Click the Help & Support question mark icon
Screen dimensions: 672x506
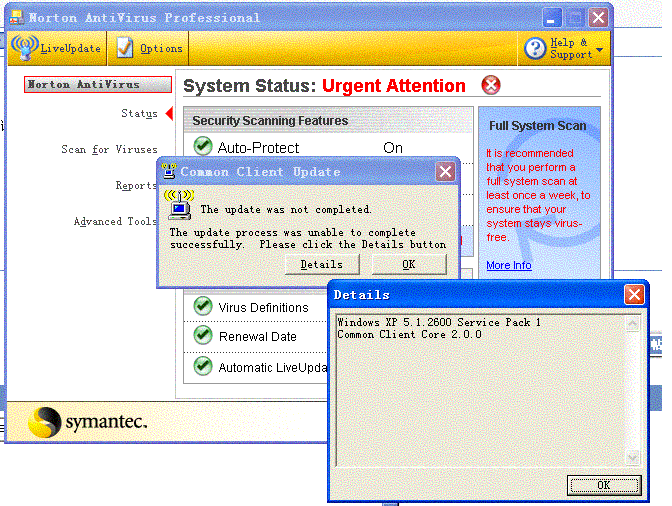[x=534, y=48]
